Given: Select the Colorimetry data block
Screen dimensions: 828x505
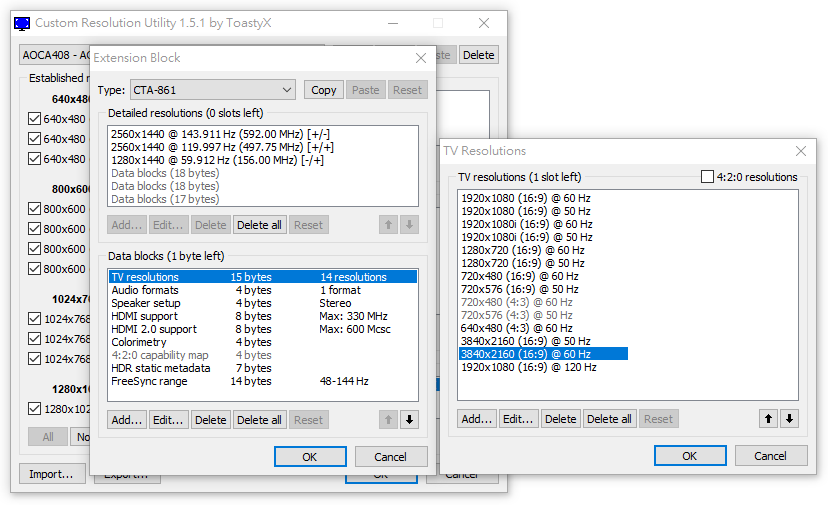Looking at the screenshot, I should [263, 342].
